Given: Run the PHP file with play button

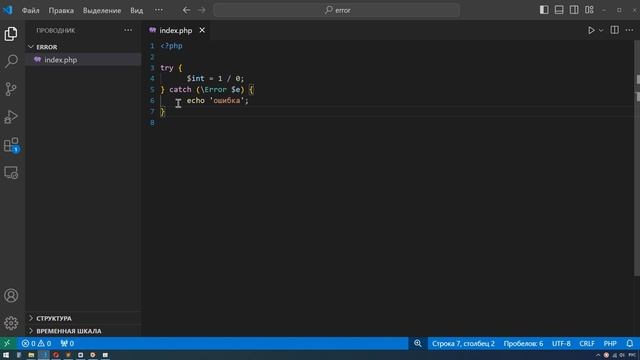Looking at the screenshot, I should coord(591,30).
